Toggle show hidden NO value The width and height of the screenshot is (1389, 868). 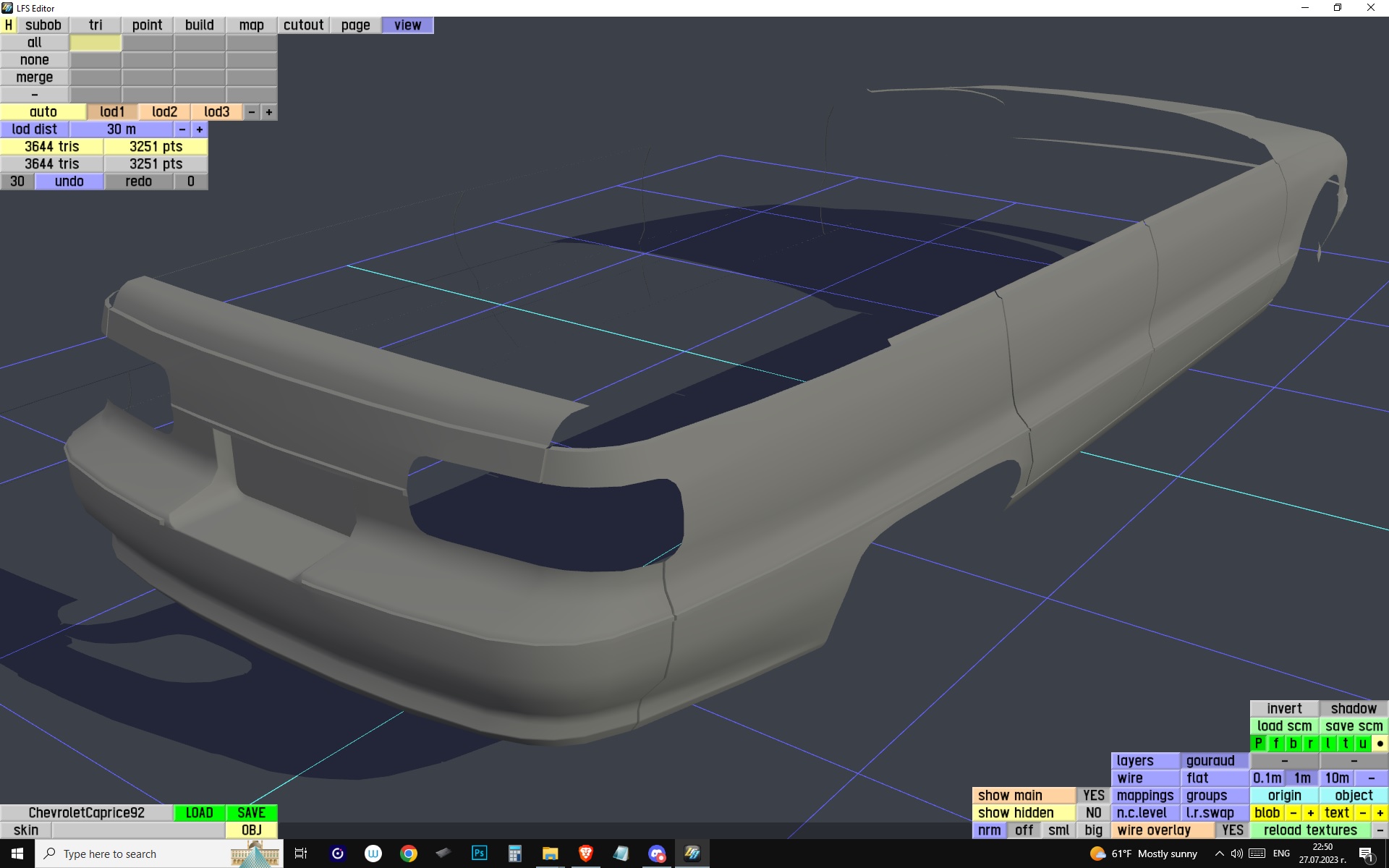(1093, 813)
